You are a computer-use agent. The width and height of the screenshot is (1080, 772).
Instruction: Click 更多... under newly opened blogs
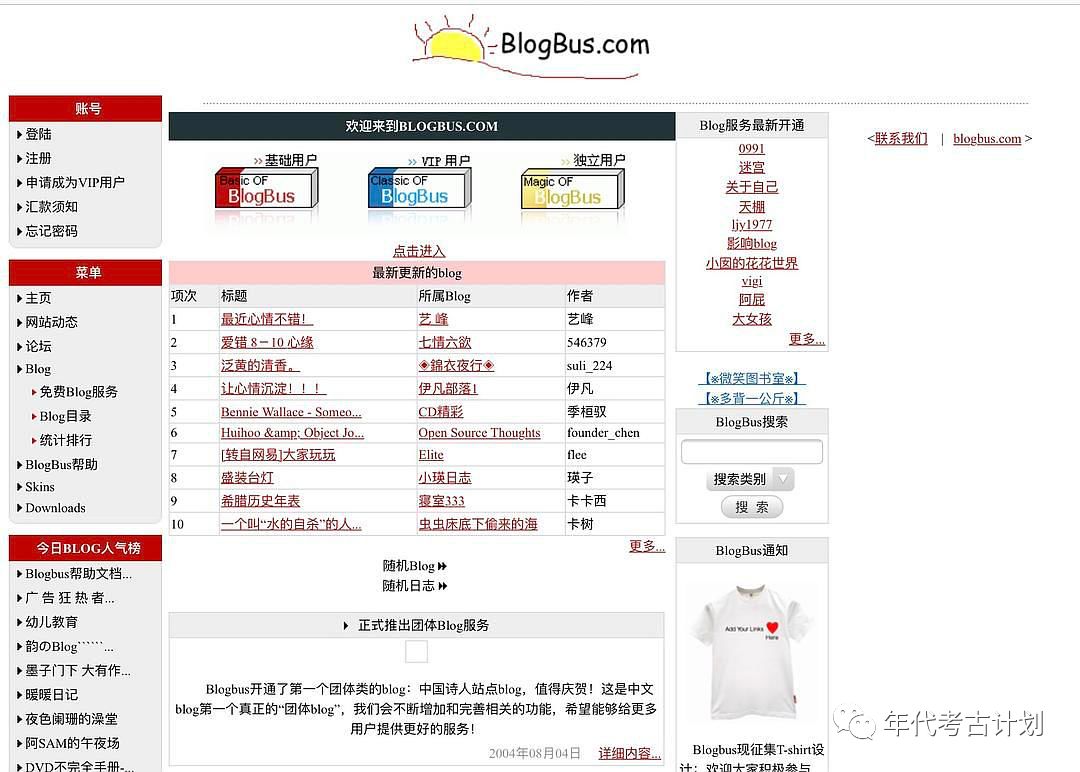pyautogui.click(x=806, y=339)
